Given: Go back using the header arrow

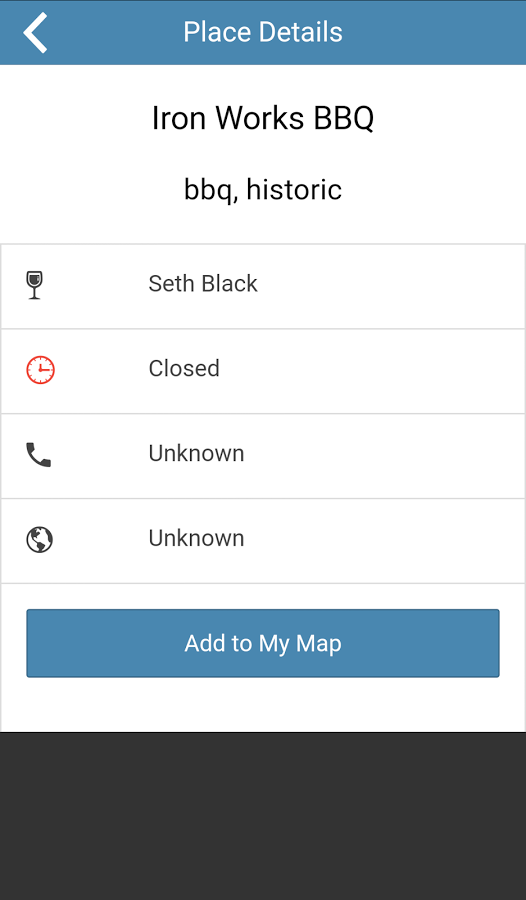Looking at the screenshot, I should coord(35,33).
